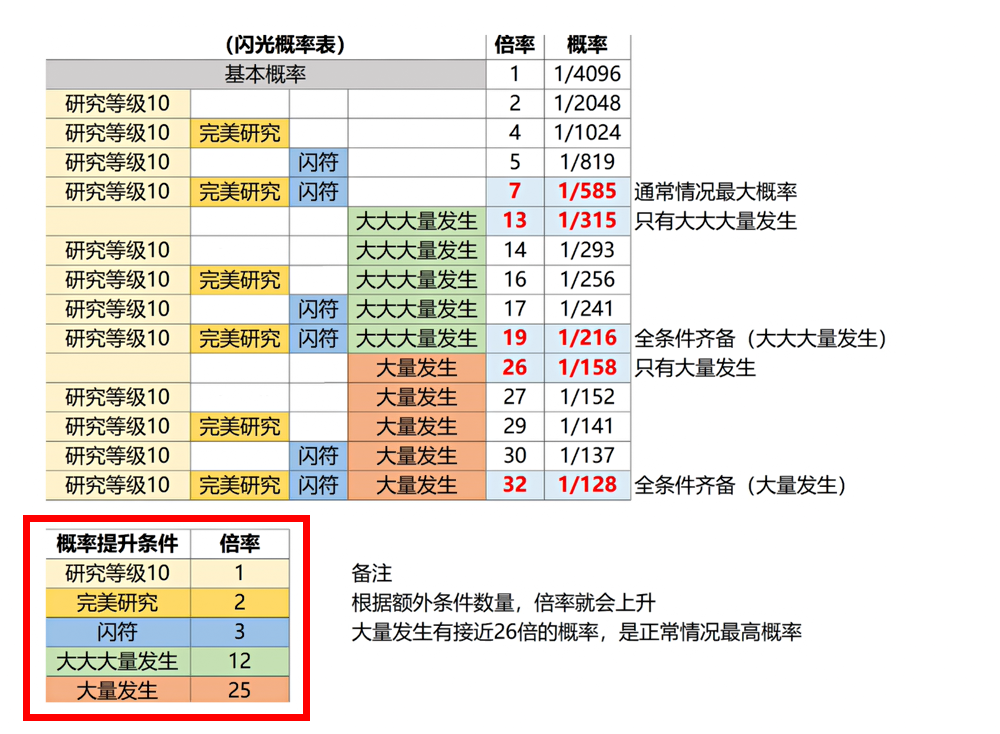The height and width of the screenshot is (734, 1000).
Task: Select the 只有大大大量发生 annotation
Action: pyautogui.click(x=715, y=221)
